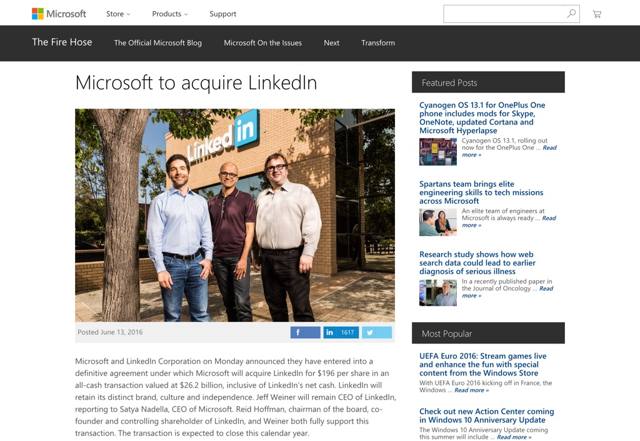Select the Transform nav item
The height and width of the screenshot is (441, 640).
coord(378,43)
